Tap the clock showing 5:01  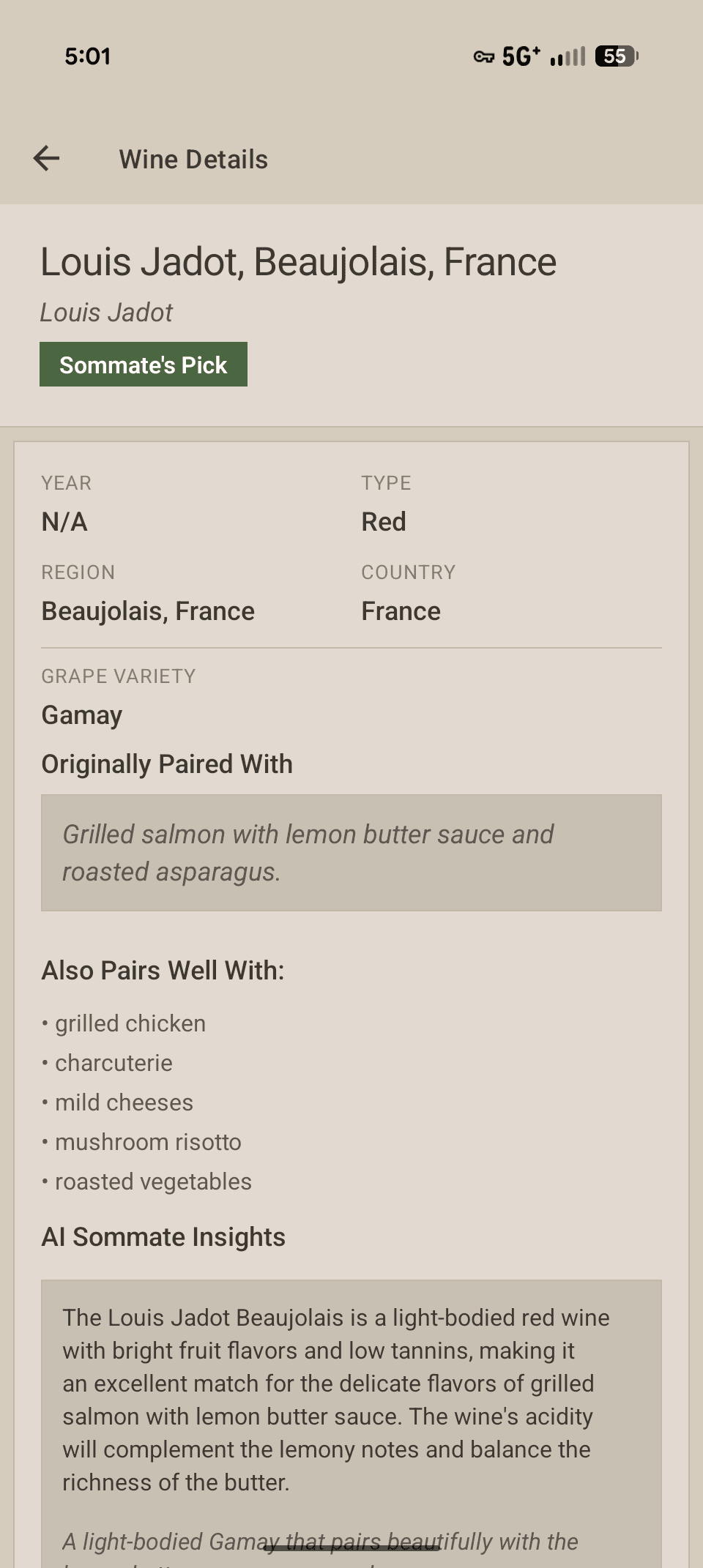coord(87,55)
